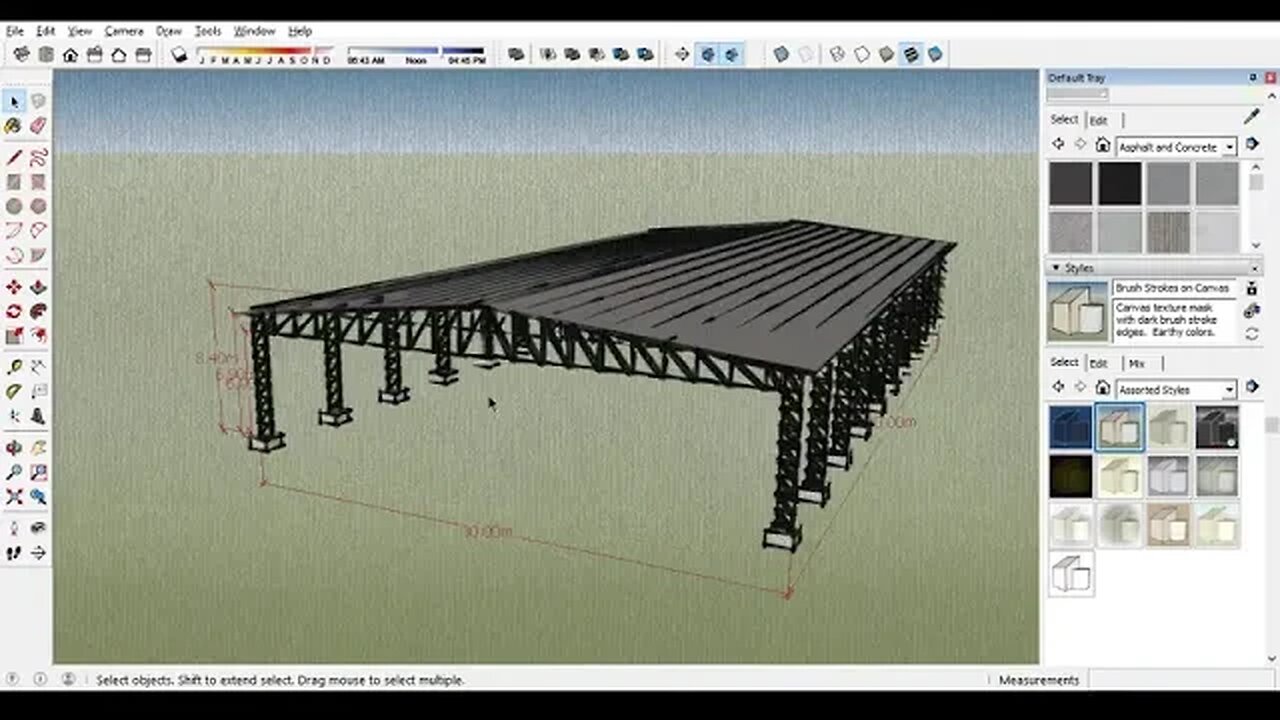1280x720 pixels.
Task: Click the Measurements input box
Action: (1182, 680)
